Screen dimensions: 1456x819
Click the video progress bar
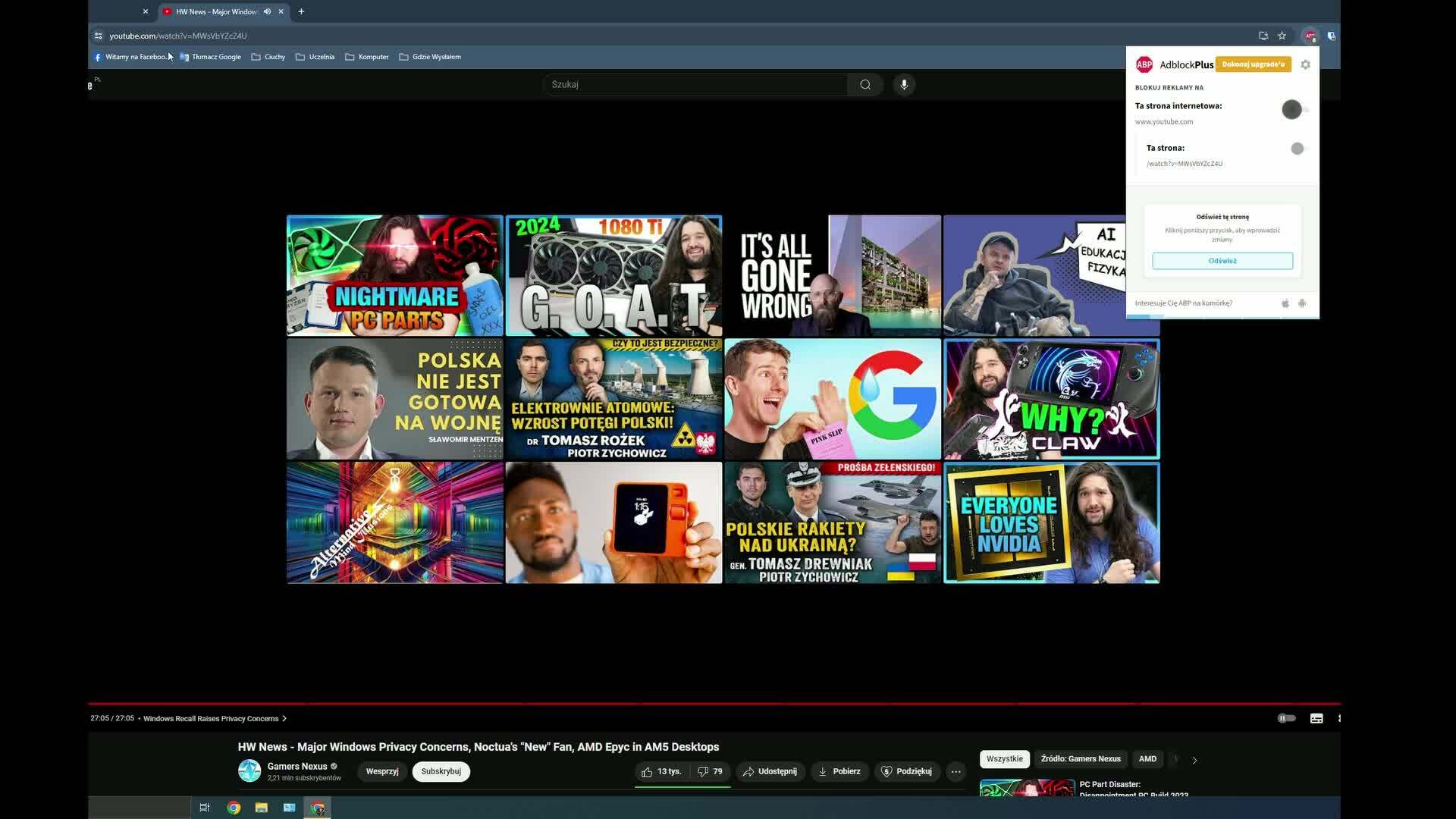pos(714,704)
